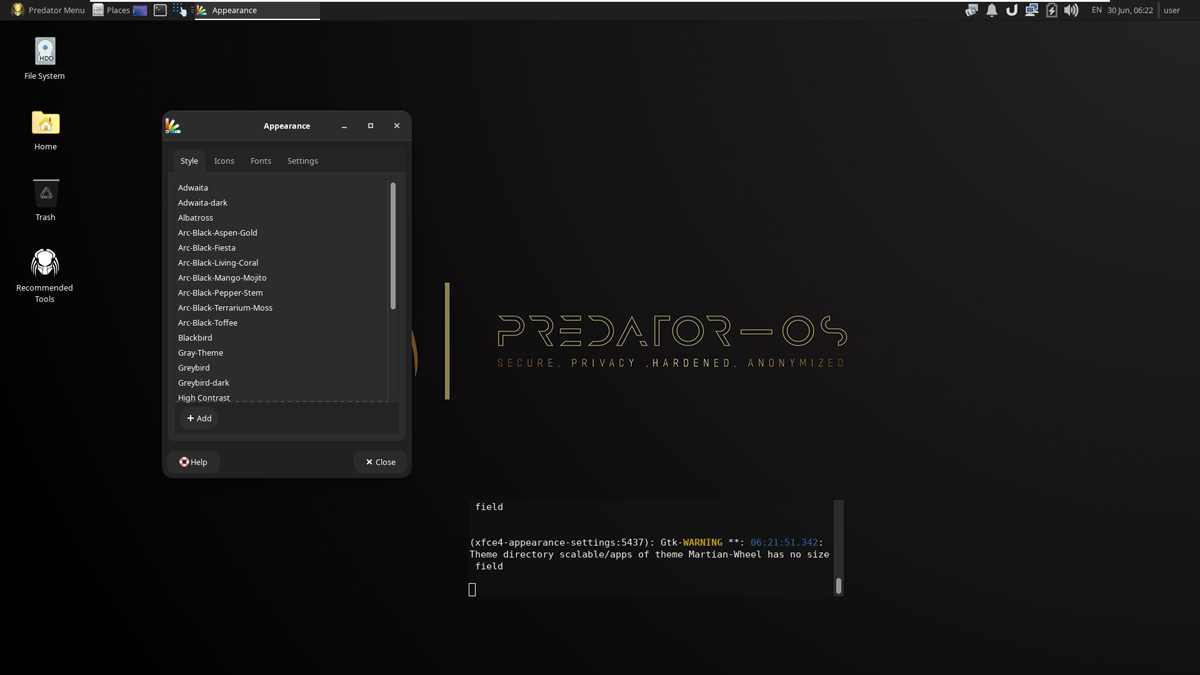Open the clock showing 30 Jun, 06:22

[x=1130, y=10]
